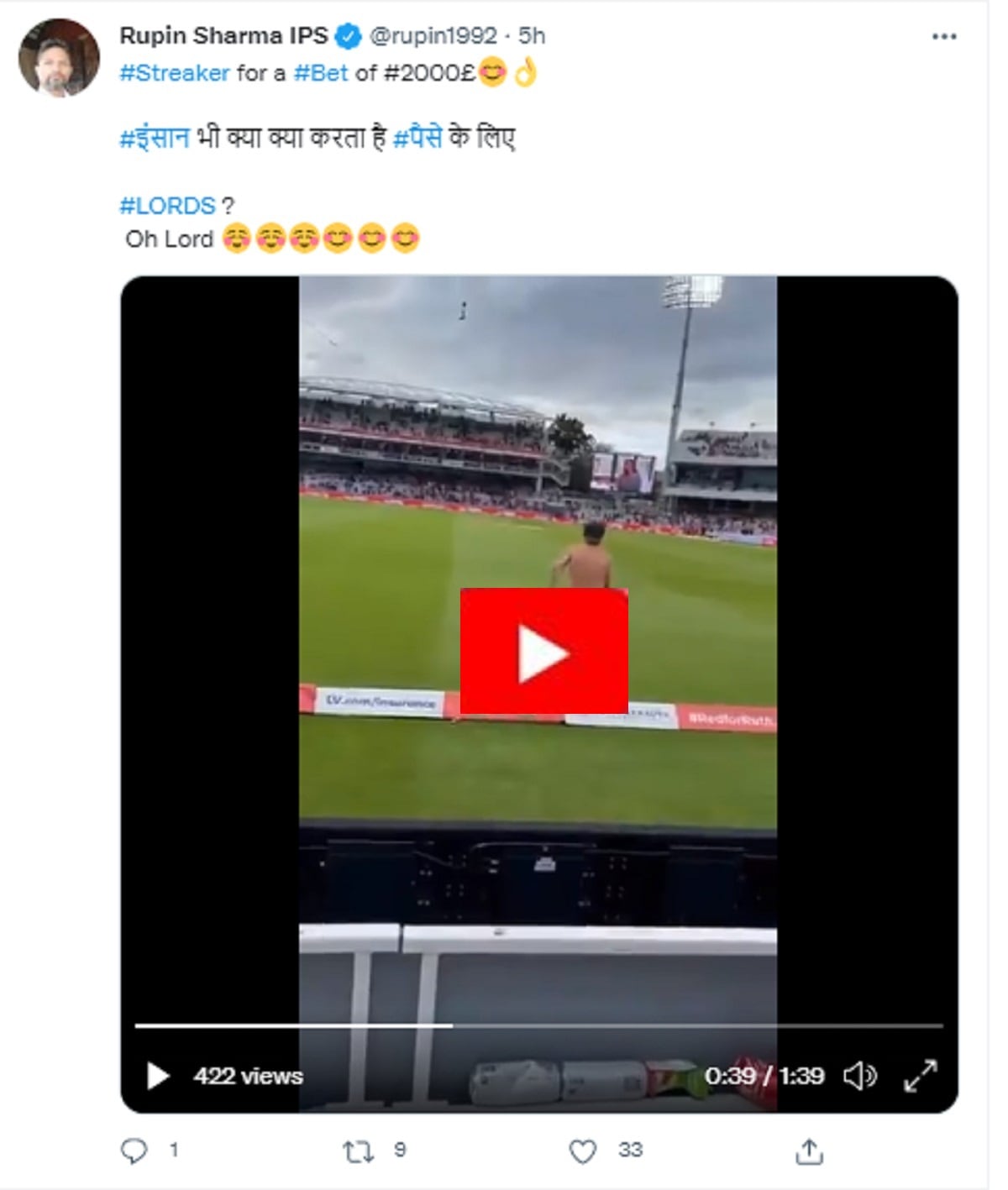Open Rupin Sharma's profile picture
This screenshot has height=1190, width=1008.
[59, 58]
